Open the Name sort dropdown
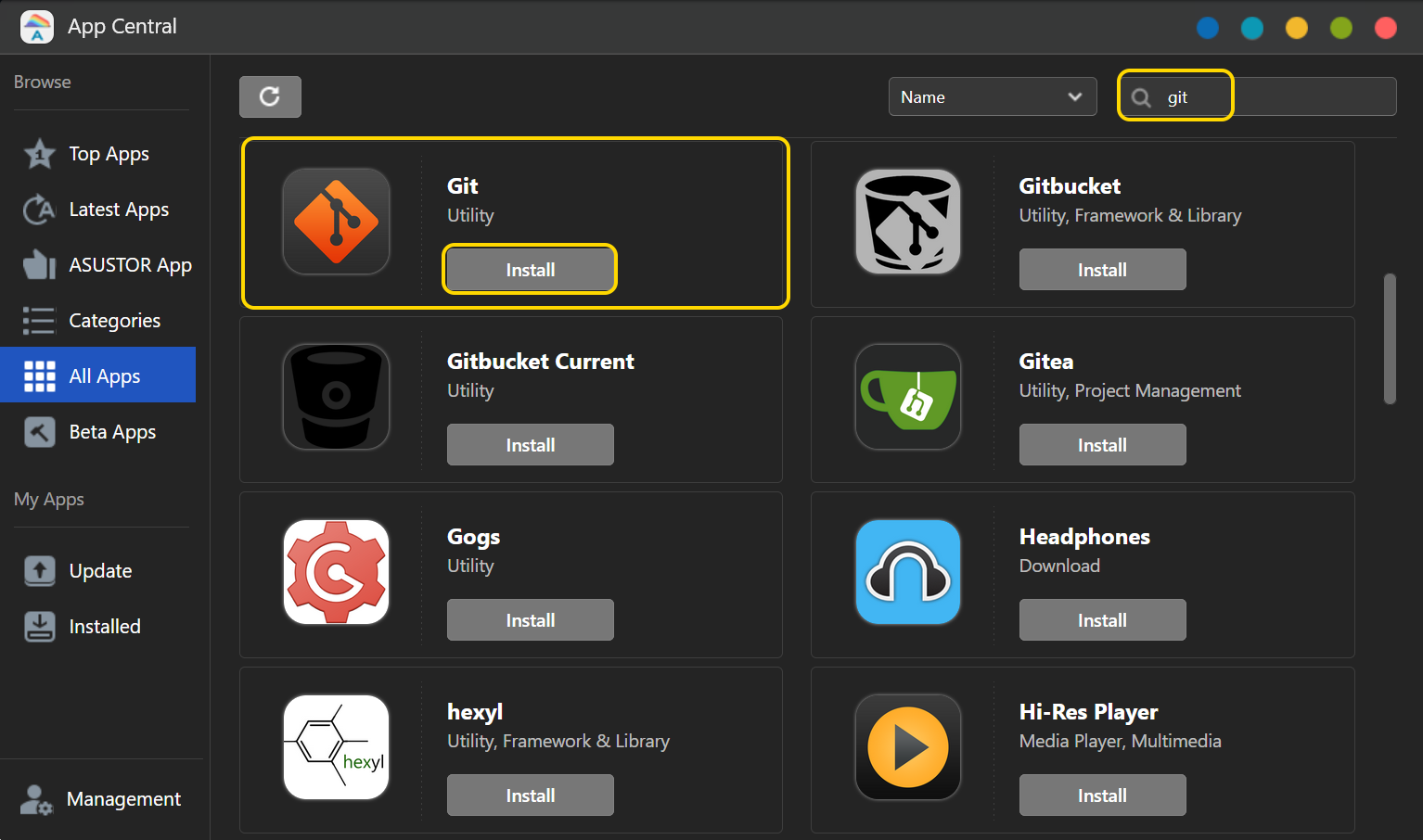This screenshot has width=1423, height=840. coord(993,96)
